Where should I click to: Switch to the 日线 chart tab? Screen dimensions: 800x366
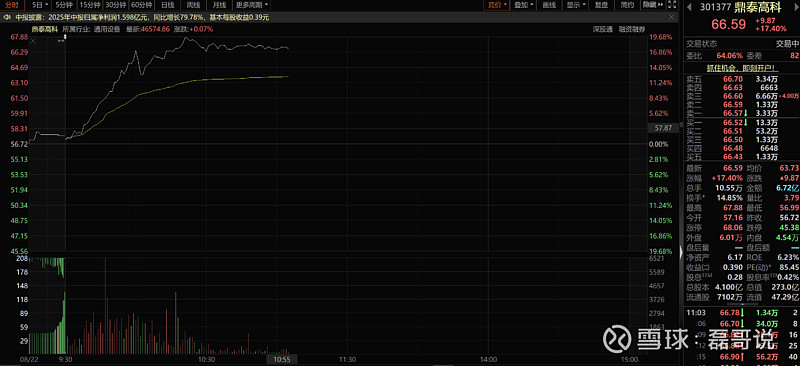(x=168, y=5)
